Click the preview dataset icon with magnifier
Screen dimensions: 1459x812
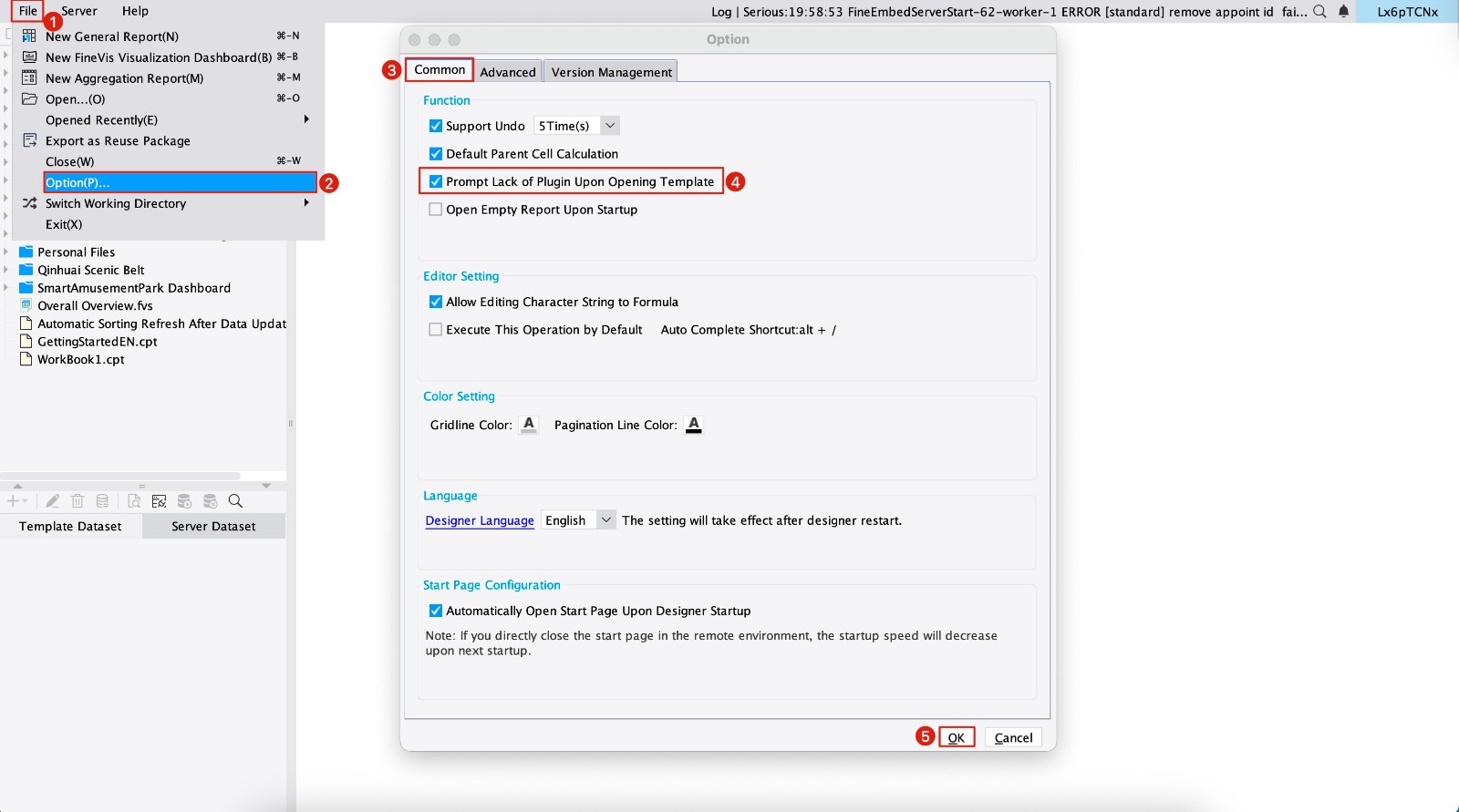[134, 501]
